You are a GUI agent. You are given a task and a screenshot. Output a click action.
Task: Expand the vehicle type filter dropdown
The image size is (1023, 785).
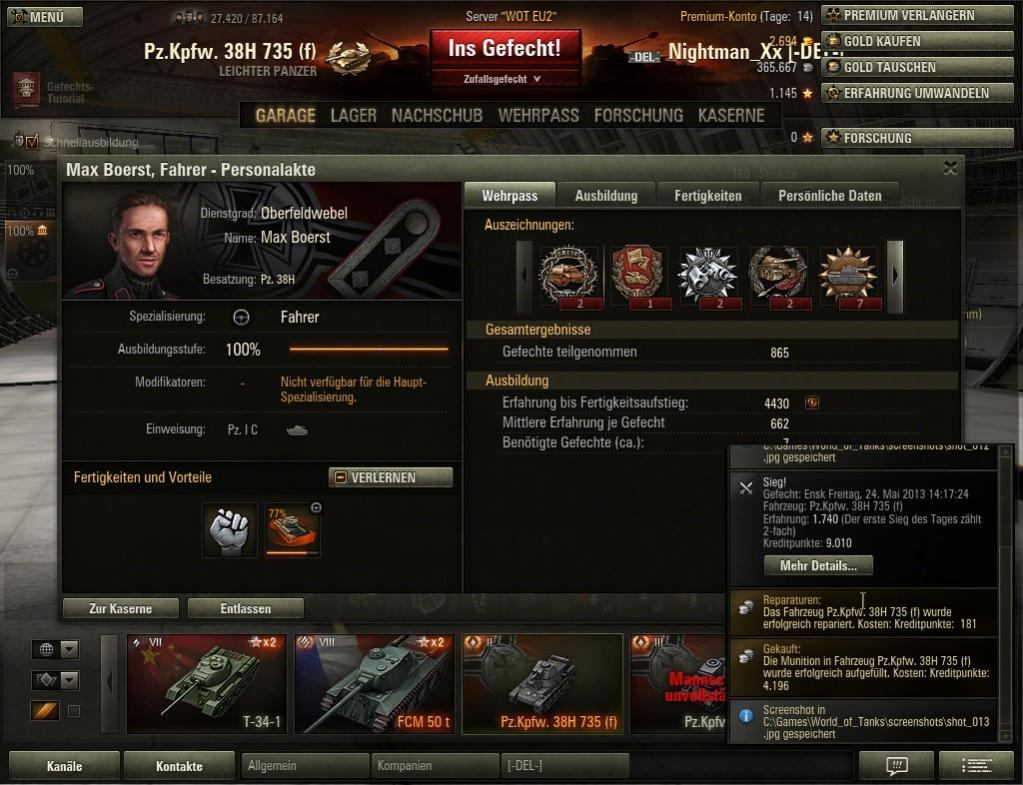[55, 680]
